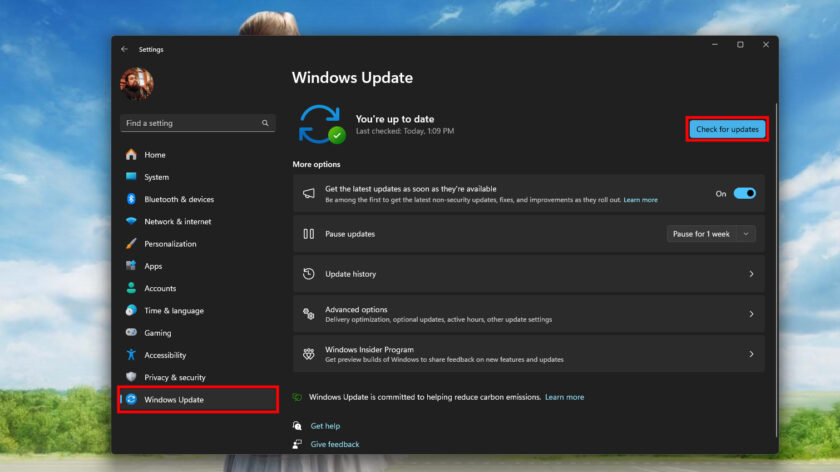Click the Get help link
This screenshot has width=840, height=472.
pyautogui.click(x=325, y=426)
